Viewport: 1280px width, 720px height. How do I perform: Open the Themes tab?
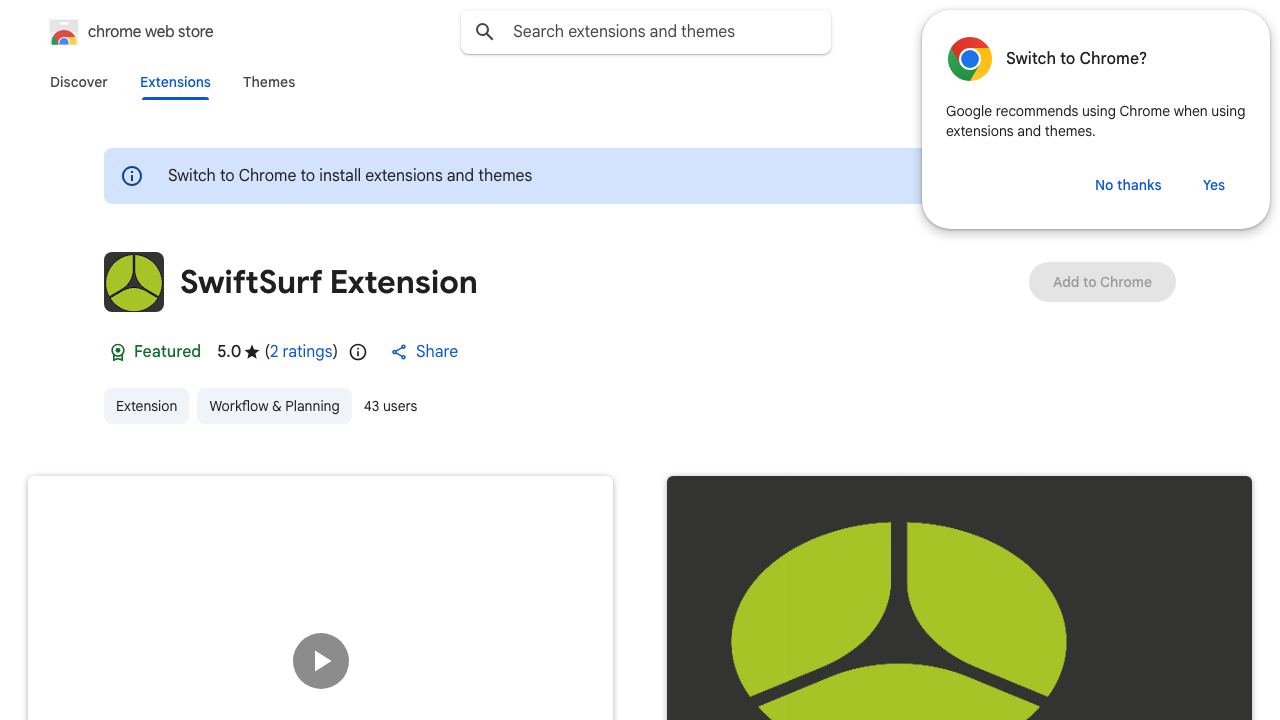(x=269, y=82)
